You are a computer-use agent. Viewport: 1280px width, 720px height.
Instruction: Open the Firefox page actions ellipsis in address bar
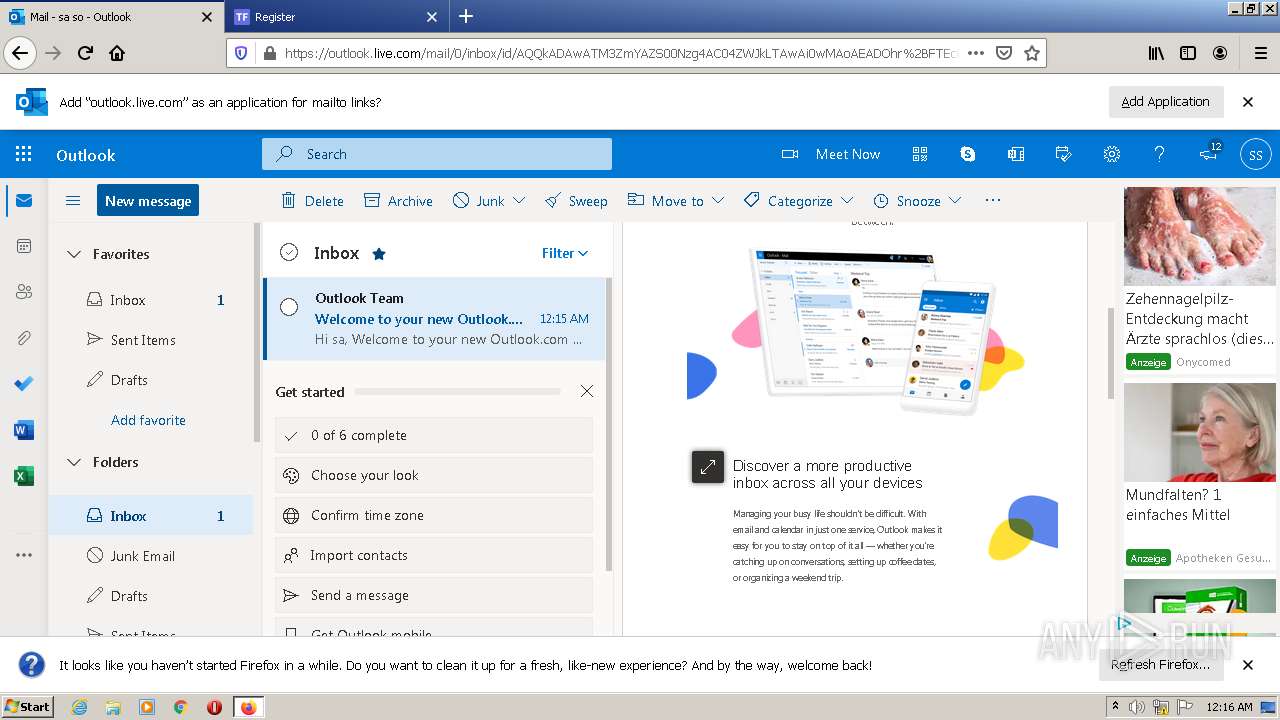(976, 53)
